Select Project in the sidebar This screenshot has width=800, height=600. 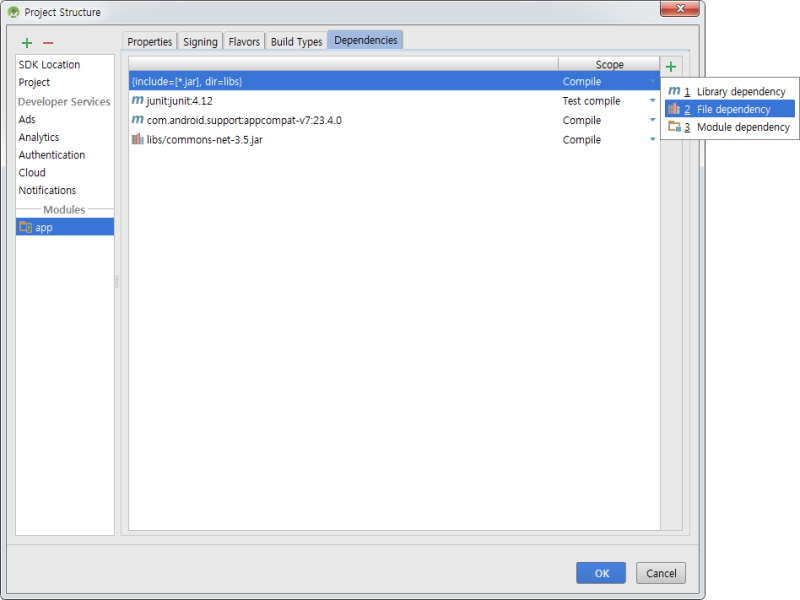[x=34, y=82]
